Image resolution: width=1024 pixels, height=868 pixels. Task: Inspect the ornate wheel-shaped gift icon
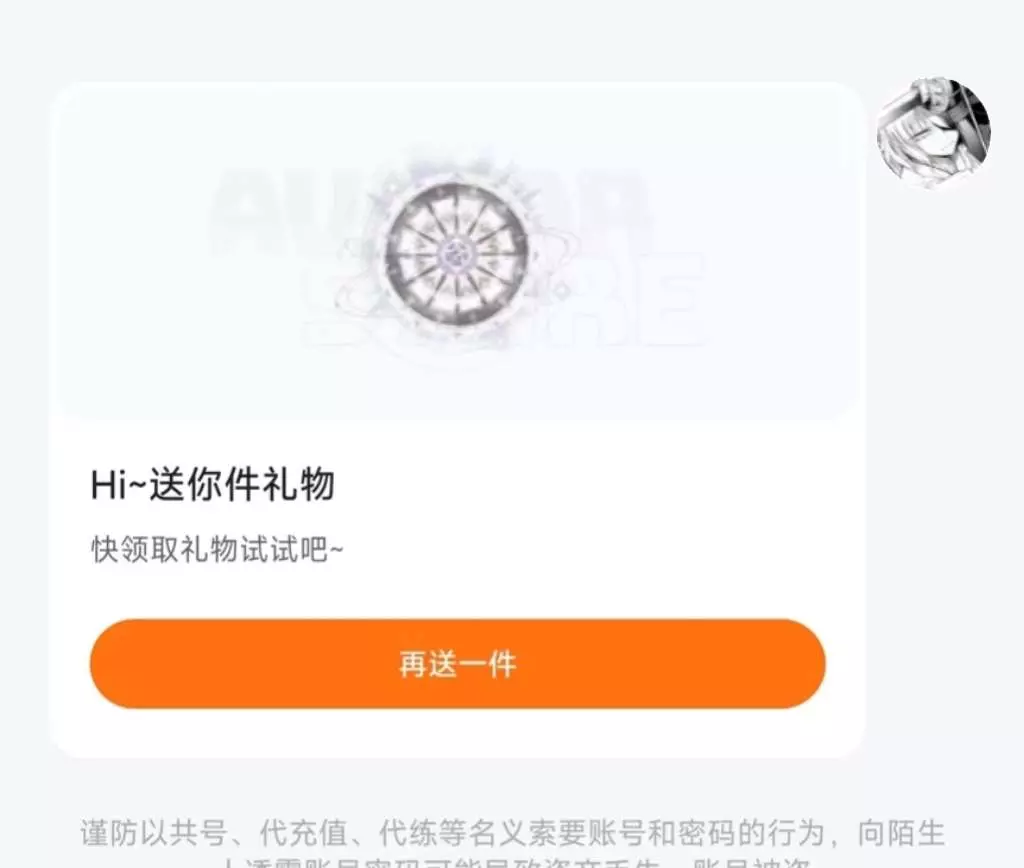(x=456, y=253)
